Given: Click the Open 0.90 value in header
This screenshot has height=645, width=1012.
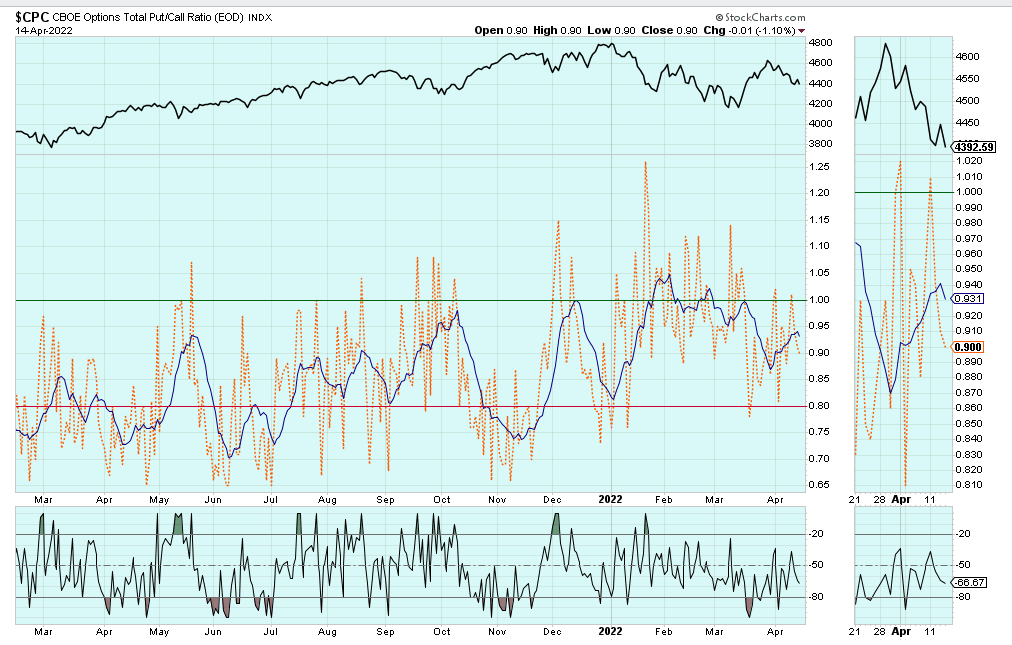Looking at the screenshot, I should click(x=501, y=30).
